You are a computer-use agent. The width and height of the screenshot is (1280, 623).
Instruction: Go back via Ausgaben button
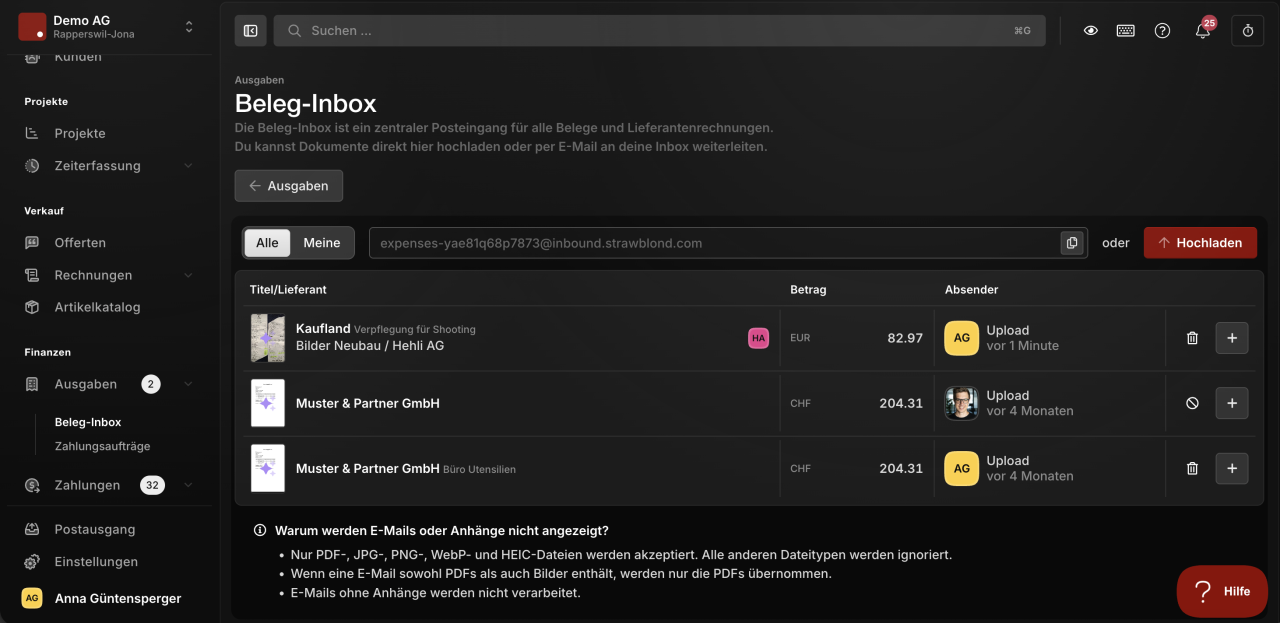[289, 186]
